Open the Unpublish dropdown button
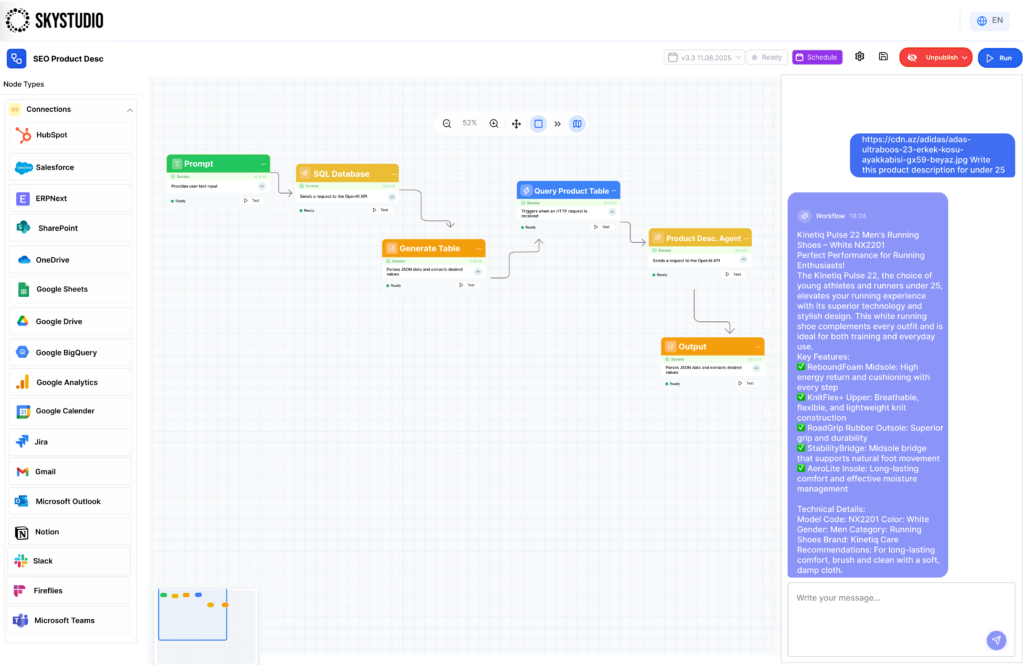This screenshot has width=1024, height=665. click(x=935, y=58)
